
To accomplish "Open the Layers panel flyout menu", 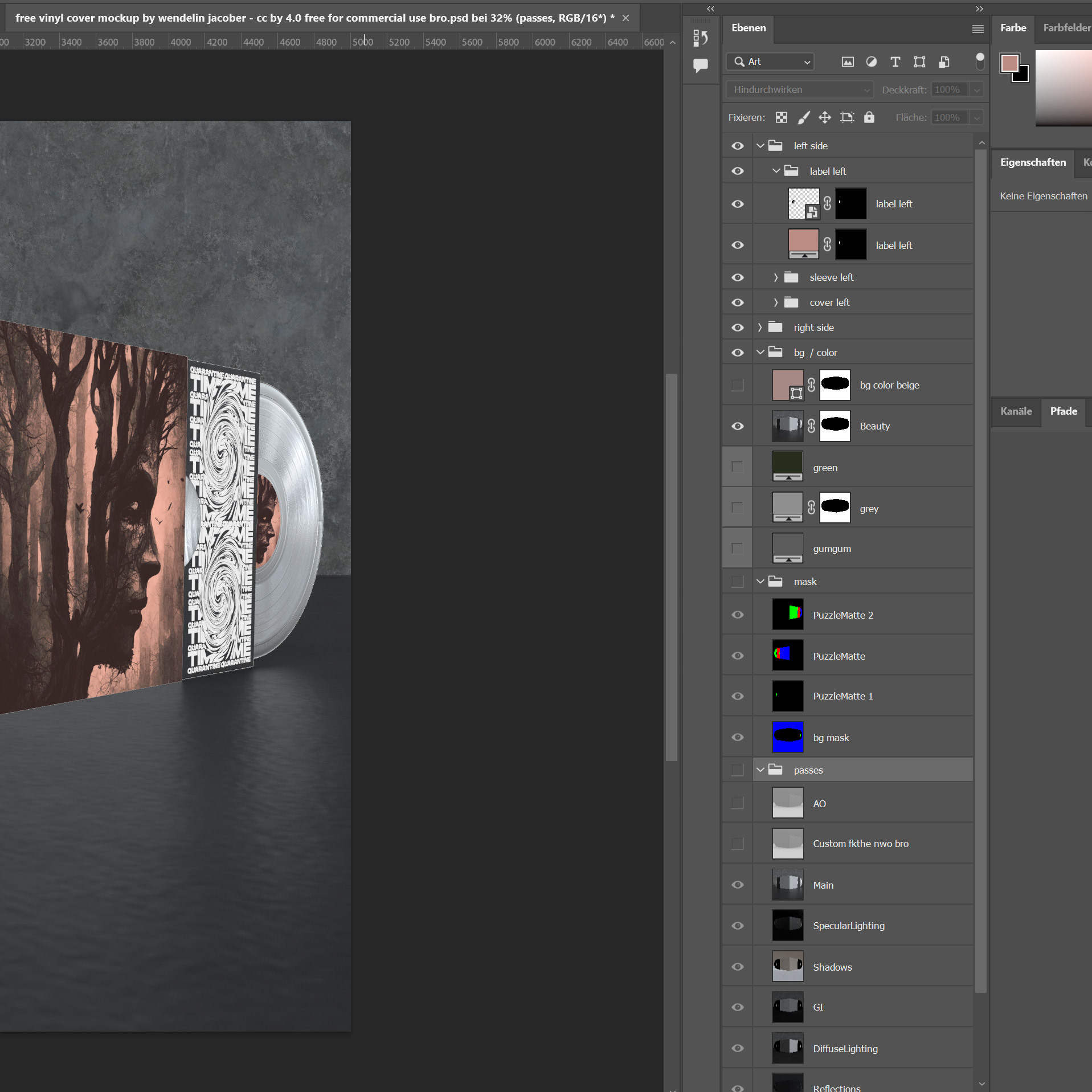I will (978, 29).
